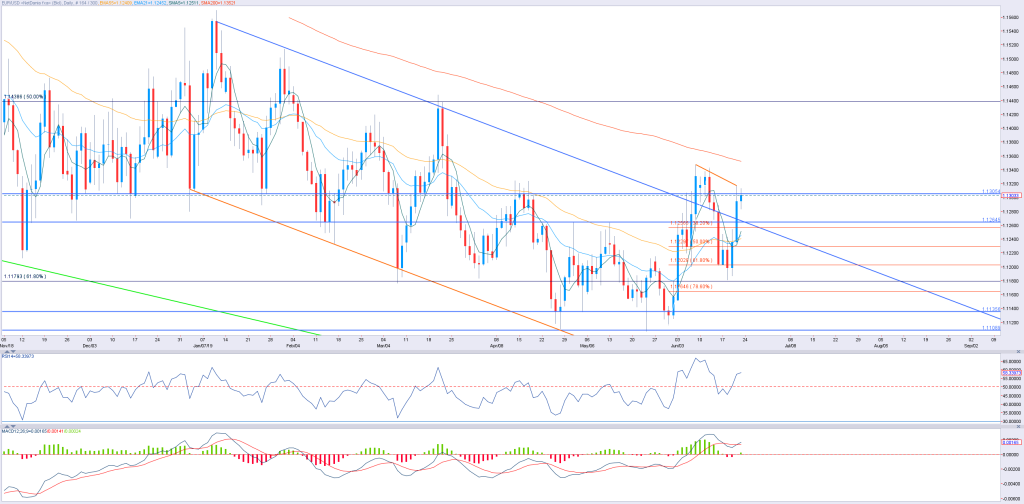Click the 1.14386 (50.00%) Fibonacci label
Screen dimensions: 1024x504
(x=24, y=97)
